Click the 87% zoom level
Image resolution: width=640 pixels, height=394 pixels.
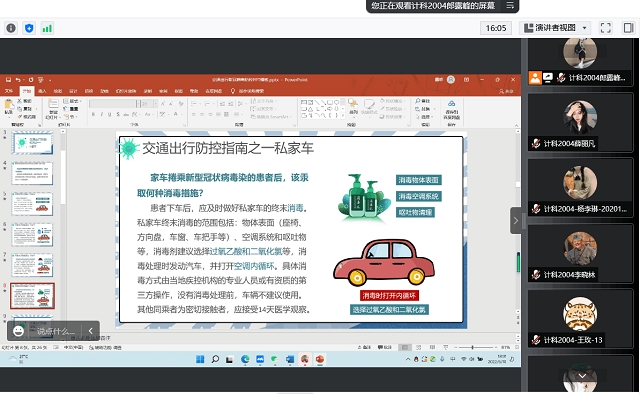[505, 347]
